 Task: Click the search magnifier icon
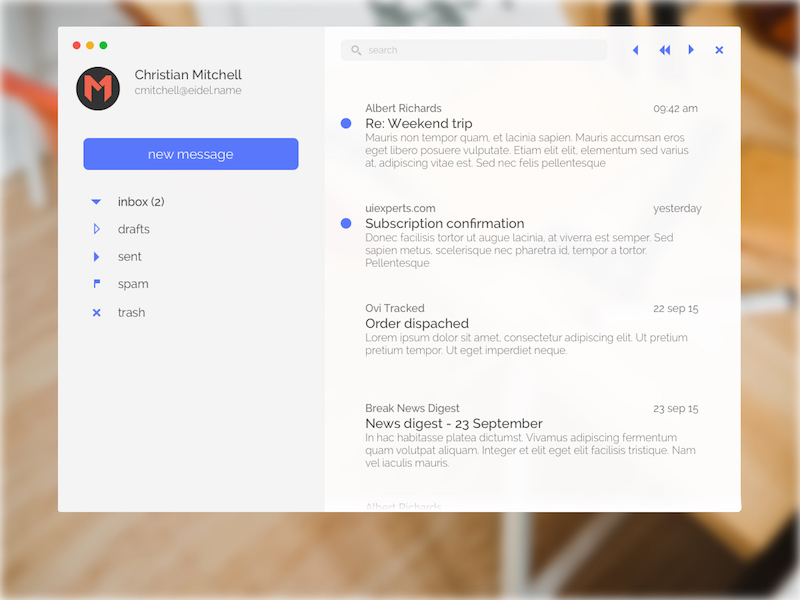[355, 49]
